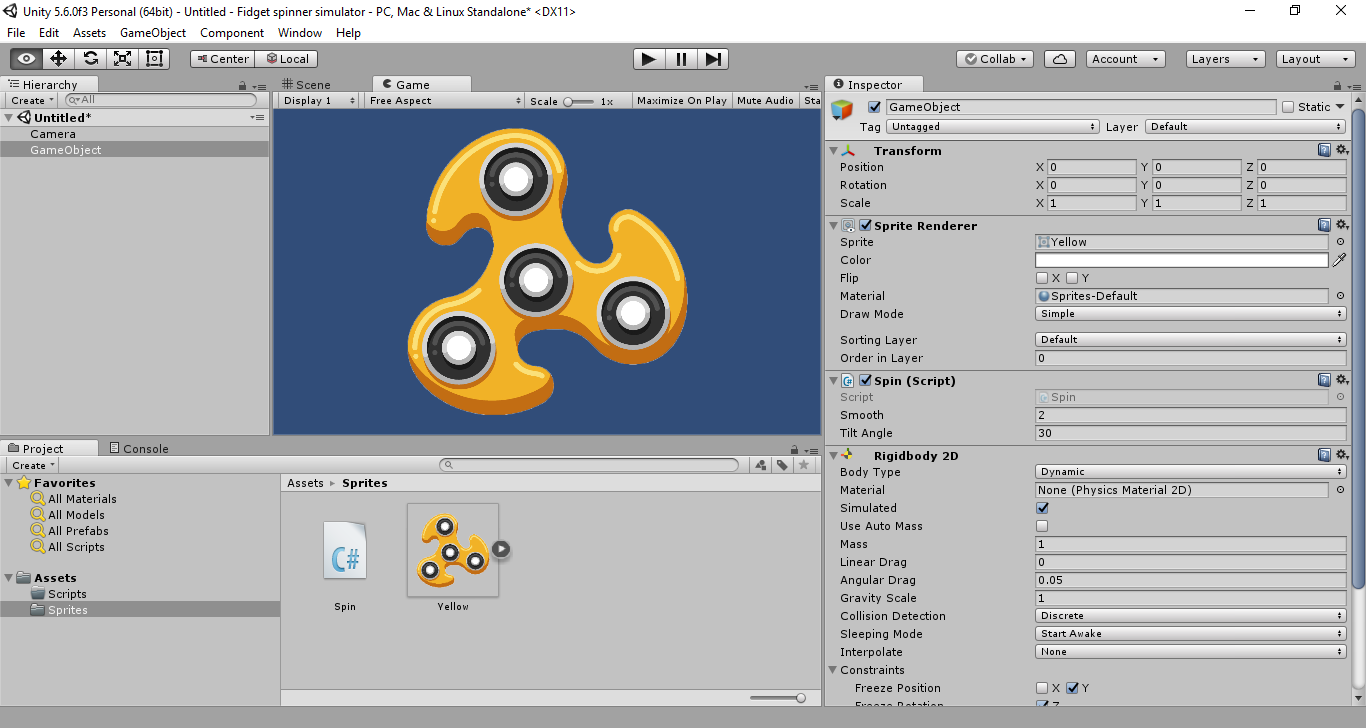1366x728 pixels.
Task: Click the Pause button
Action: (x=681, y=59)
